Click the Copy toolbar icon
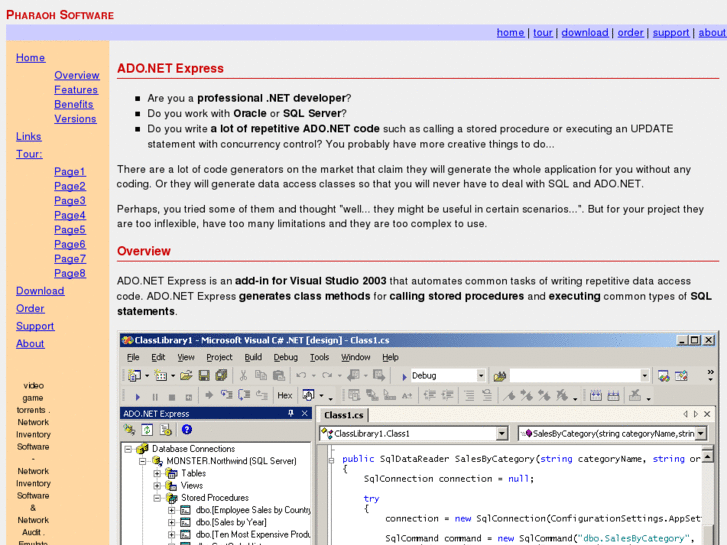 tap(261, 375)
